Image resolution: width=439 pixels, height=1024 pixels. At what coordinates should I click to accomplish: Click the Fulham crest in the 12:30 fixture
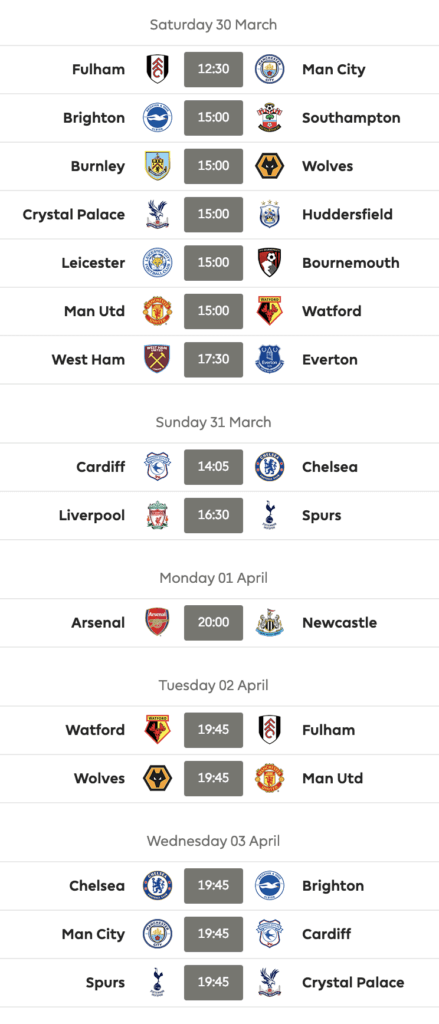point(157,70)
